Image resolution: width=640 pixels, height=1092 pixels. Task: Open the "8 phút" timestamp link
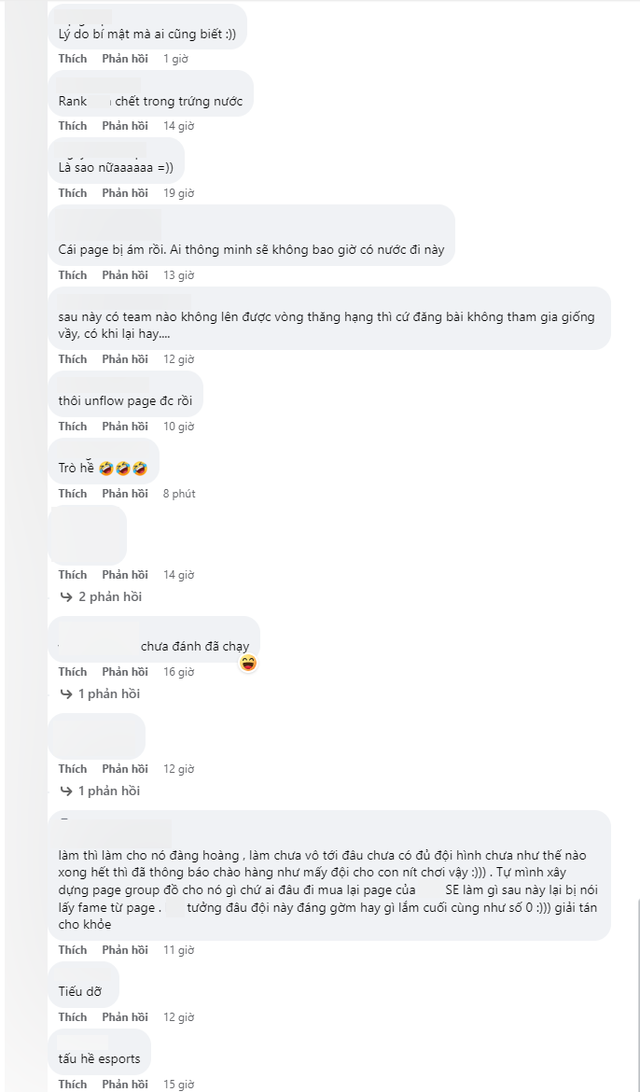tap(179, 494)
